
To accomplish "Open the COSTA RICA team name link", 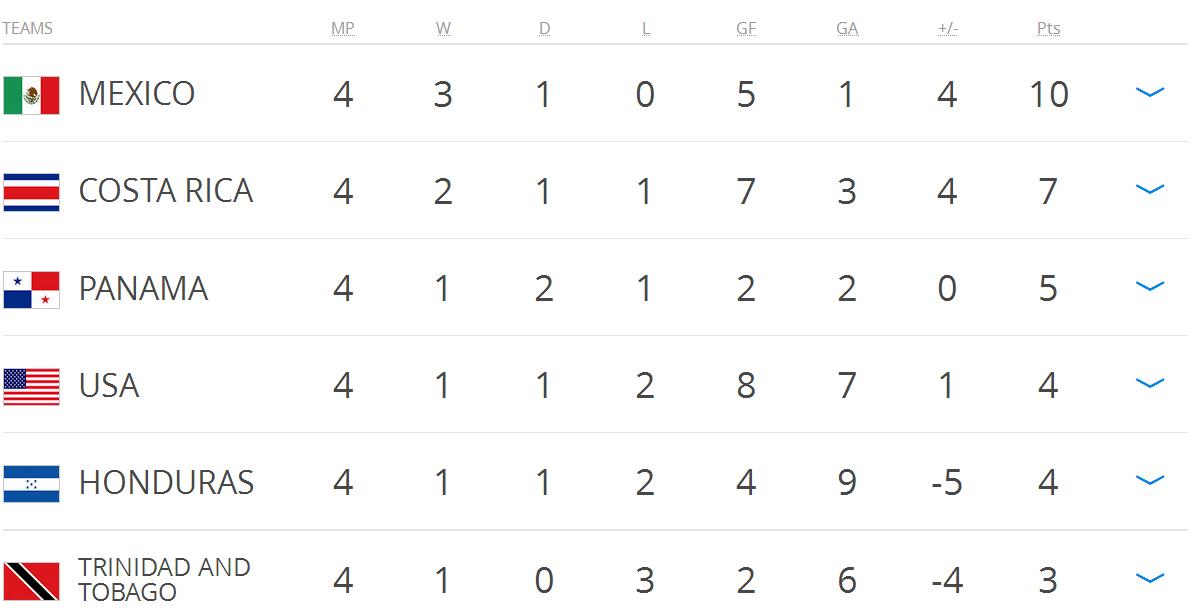I will (x=166, y=191).
